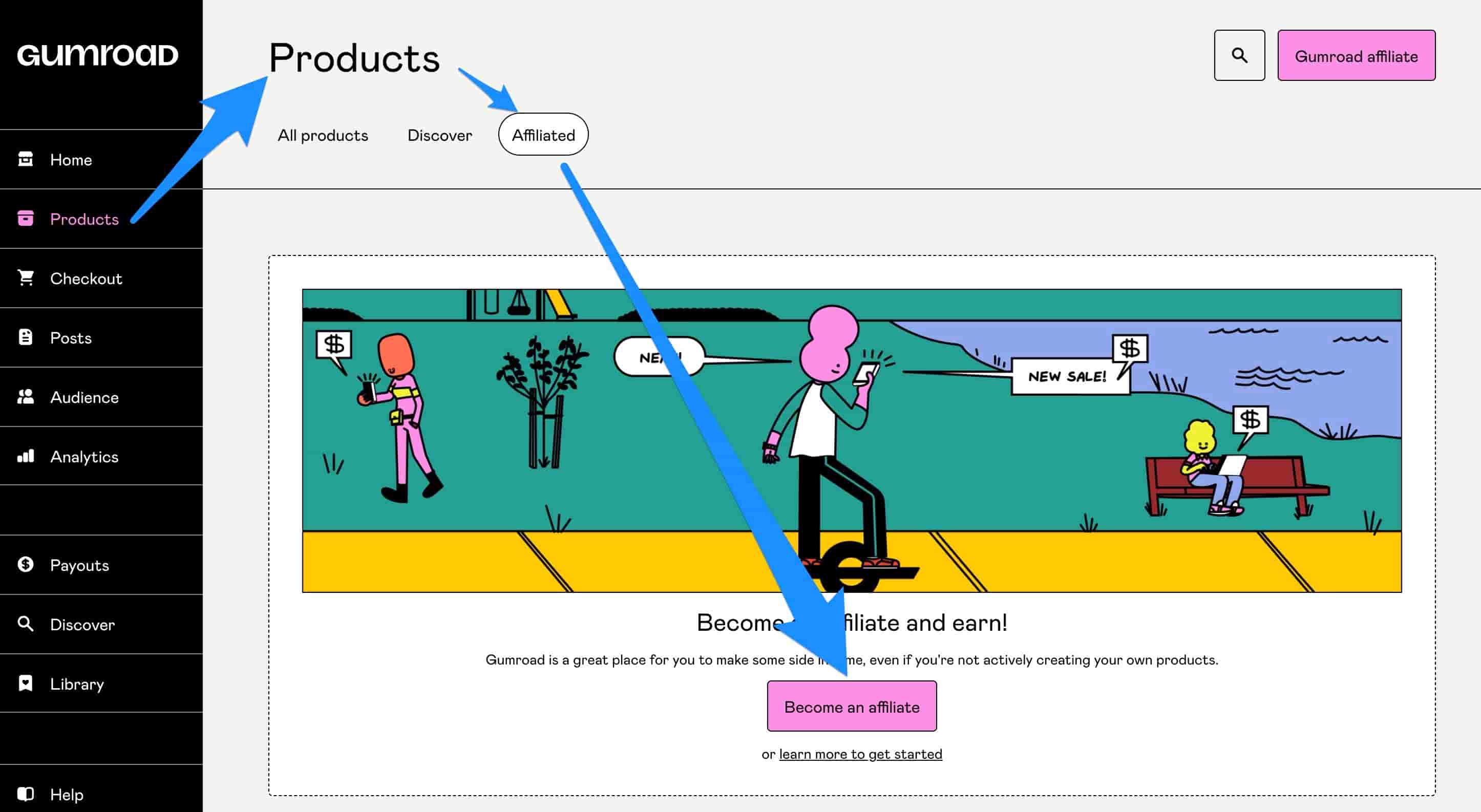Click the Audience people icon

pos(25,396)
